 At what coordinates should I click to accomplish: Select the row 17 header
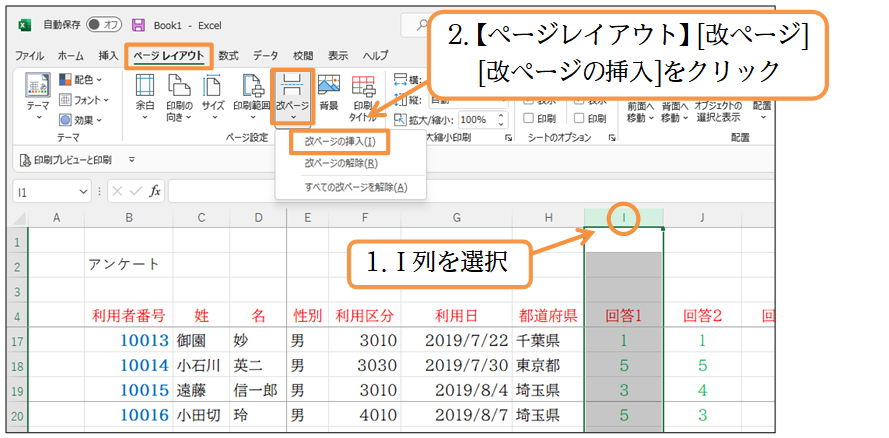point(17,341)
